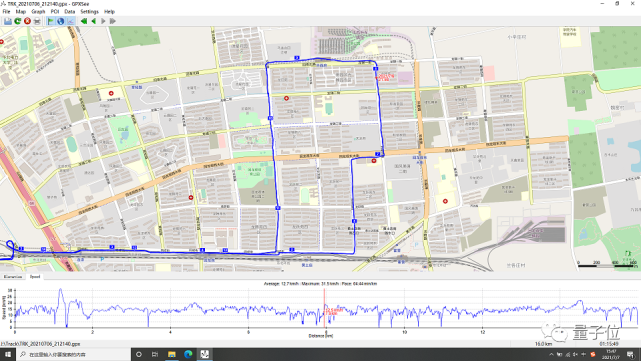The image size is (641, 361).
Task: Open the Map menu
Action: pos(20,11)
